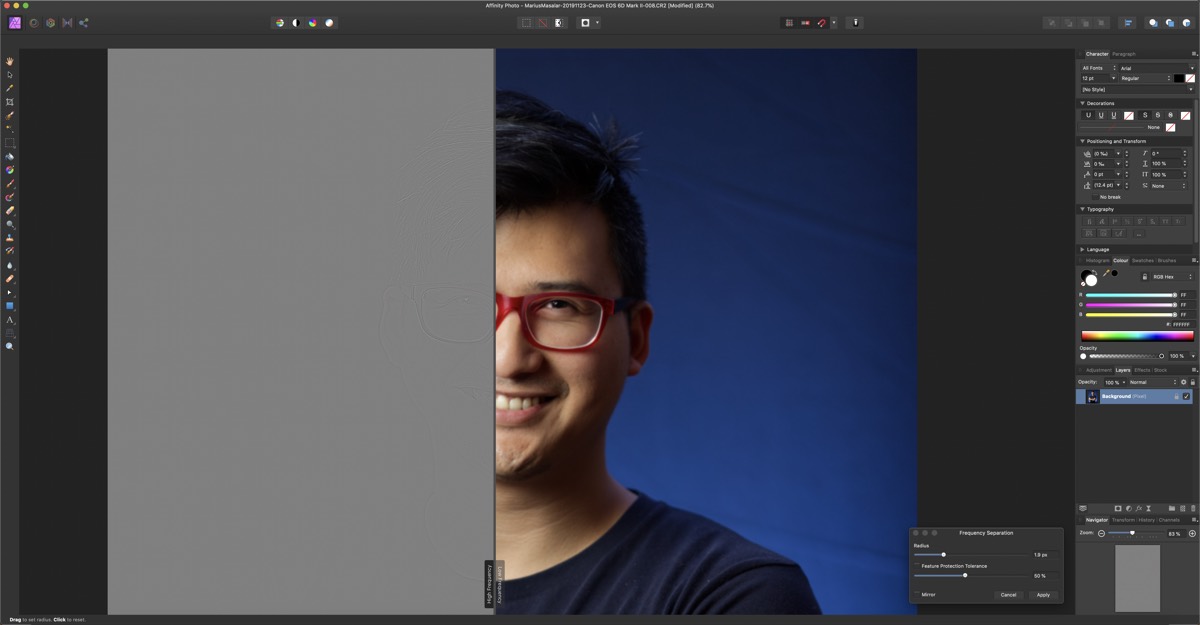Toggle the lock icon on Background layer
Screen dimensions: 1200x625
(x=1176, y=397)
